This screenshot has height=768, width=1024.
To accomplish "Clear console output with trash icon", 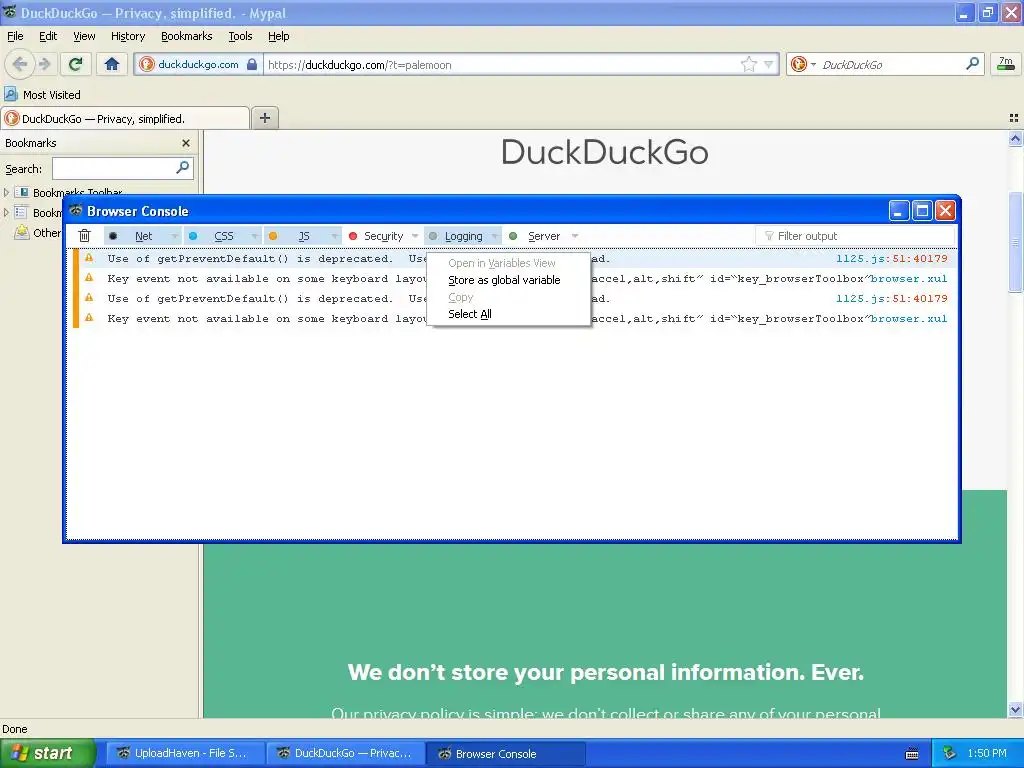I will coord(84,236).
